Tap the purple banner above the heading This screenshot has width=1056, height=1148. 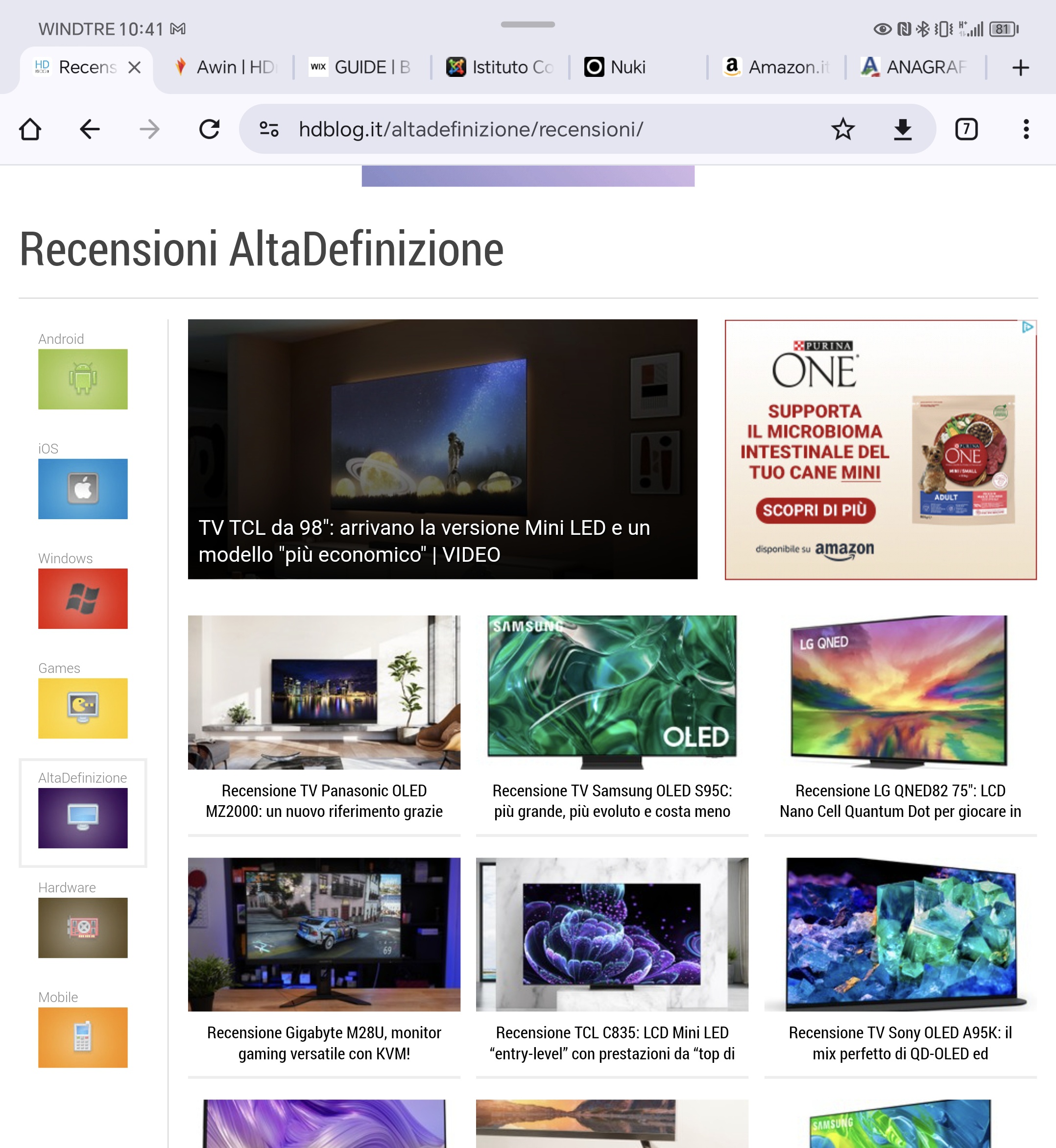point(528,176)
